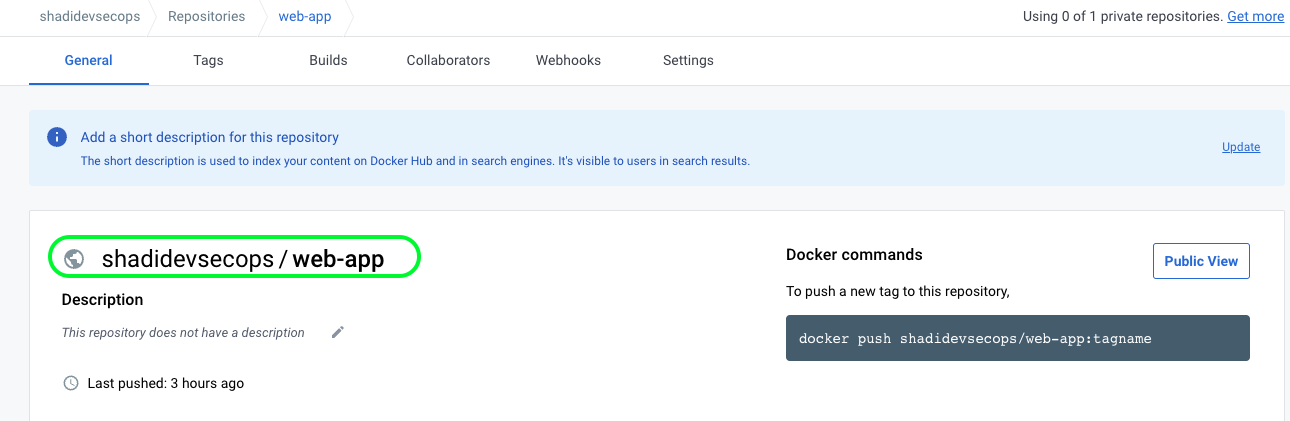The height and width of the screenshot is (421, 1290).
Task: Click the Public View button
Action: click(x=1201, y=261)
